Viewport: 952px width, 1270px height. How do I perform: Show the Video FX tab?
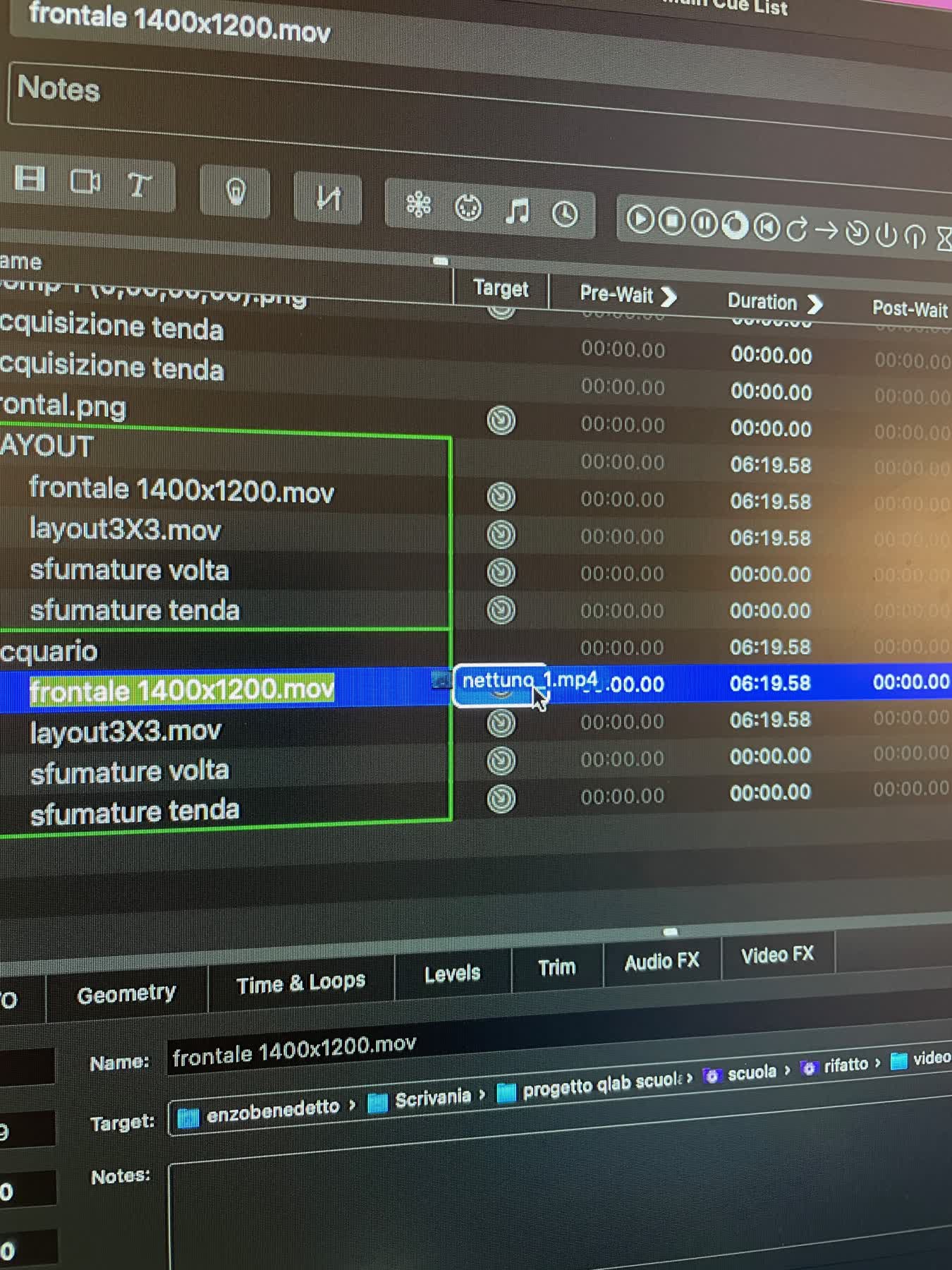(x=778, y=955)
